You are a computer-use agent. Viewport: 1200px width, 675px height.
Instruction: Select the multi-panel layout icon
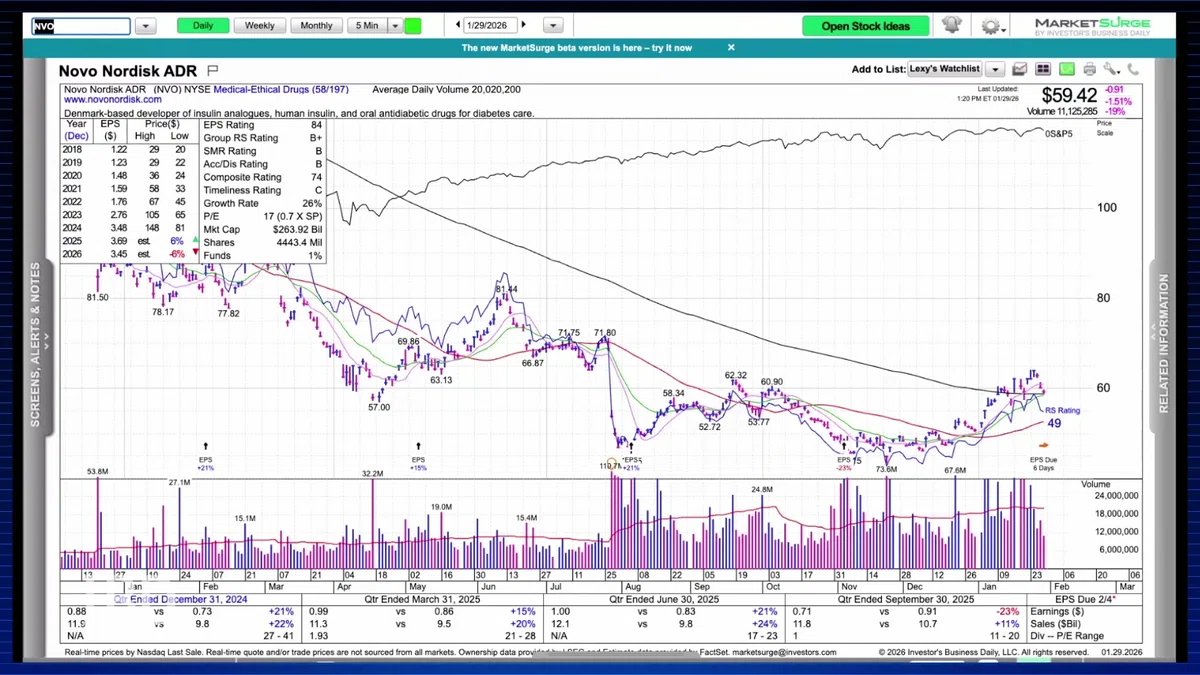pyautogui.click(x=1043, y=70)
